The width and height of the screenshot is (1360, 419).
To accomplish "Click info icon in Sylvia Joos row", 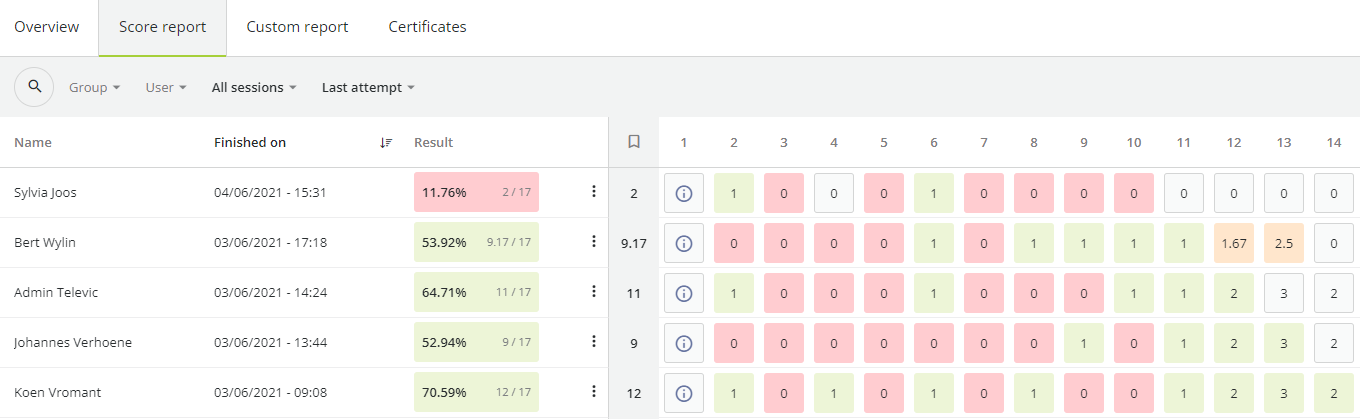I will pos(684,193).
